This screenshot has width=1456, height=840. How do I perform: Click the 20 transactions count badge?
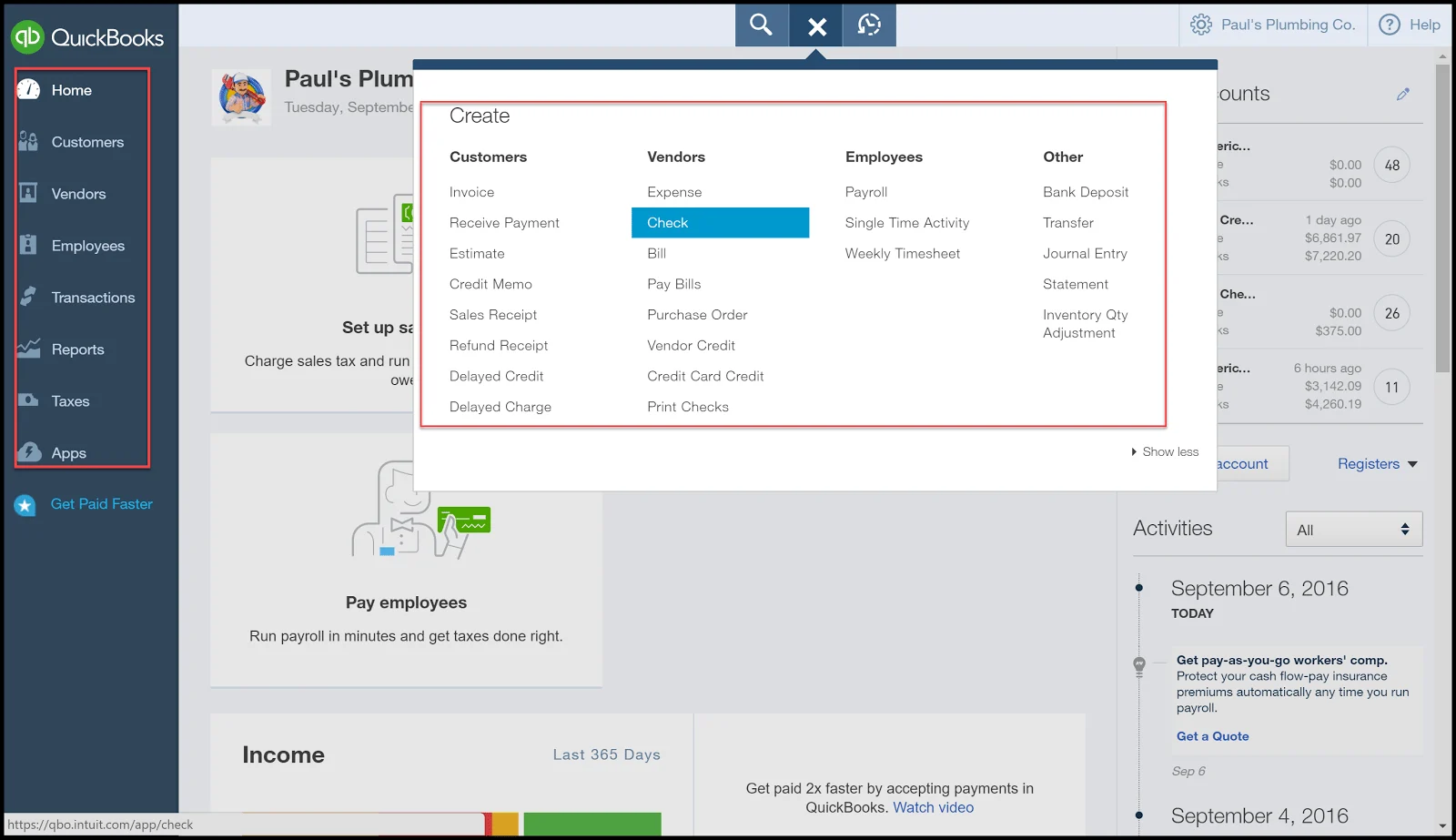(1392, 239)
